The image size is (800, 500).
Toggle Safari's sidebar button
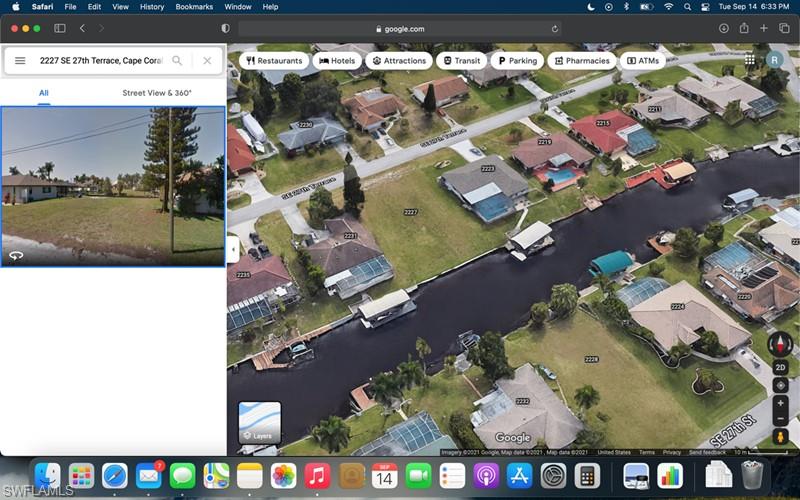coord(59,28)
